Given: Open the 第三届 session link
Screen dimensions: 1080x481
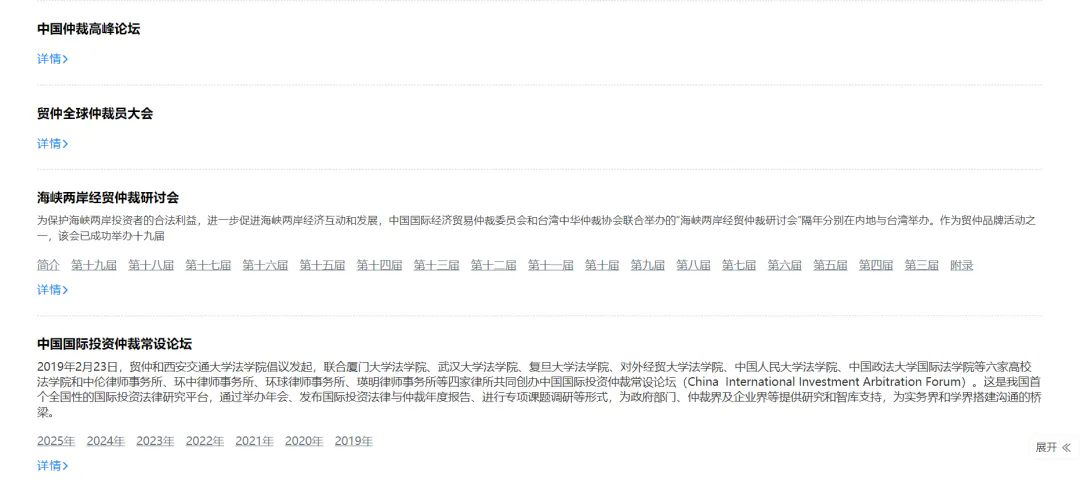Looking at the screenshot, I should pyautogui.click(x=922, y=265).
